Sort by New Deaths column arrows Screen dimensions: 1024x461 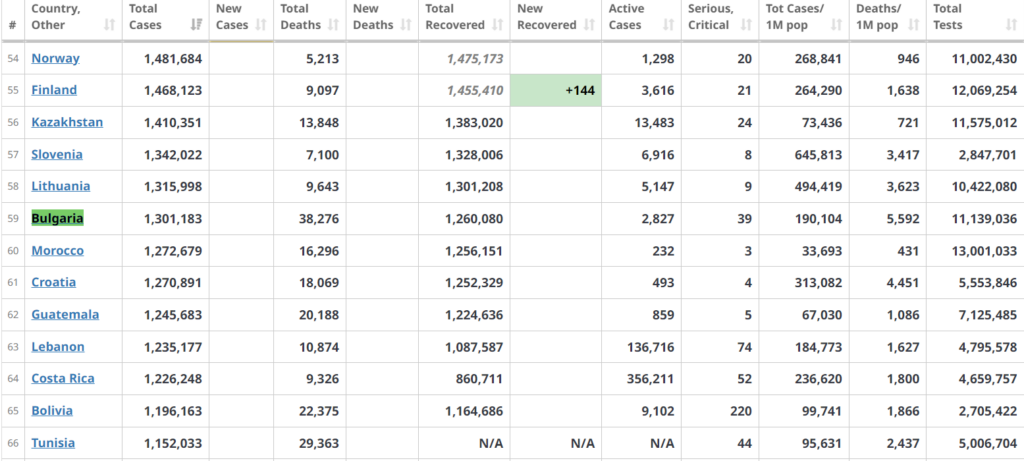[x=406, y=25]
